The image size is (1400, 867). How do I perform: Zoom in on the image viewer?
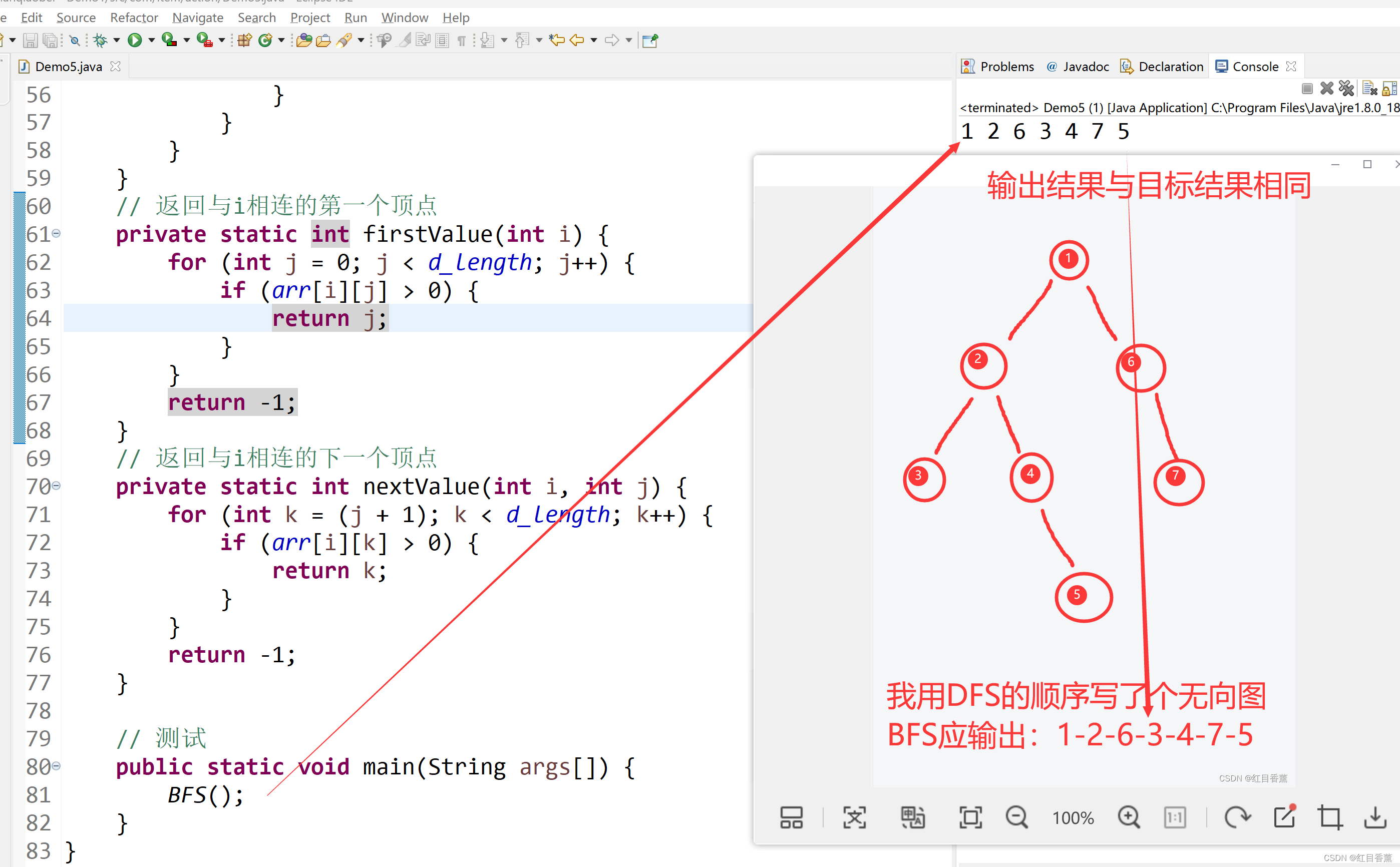1128,817
